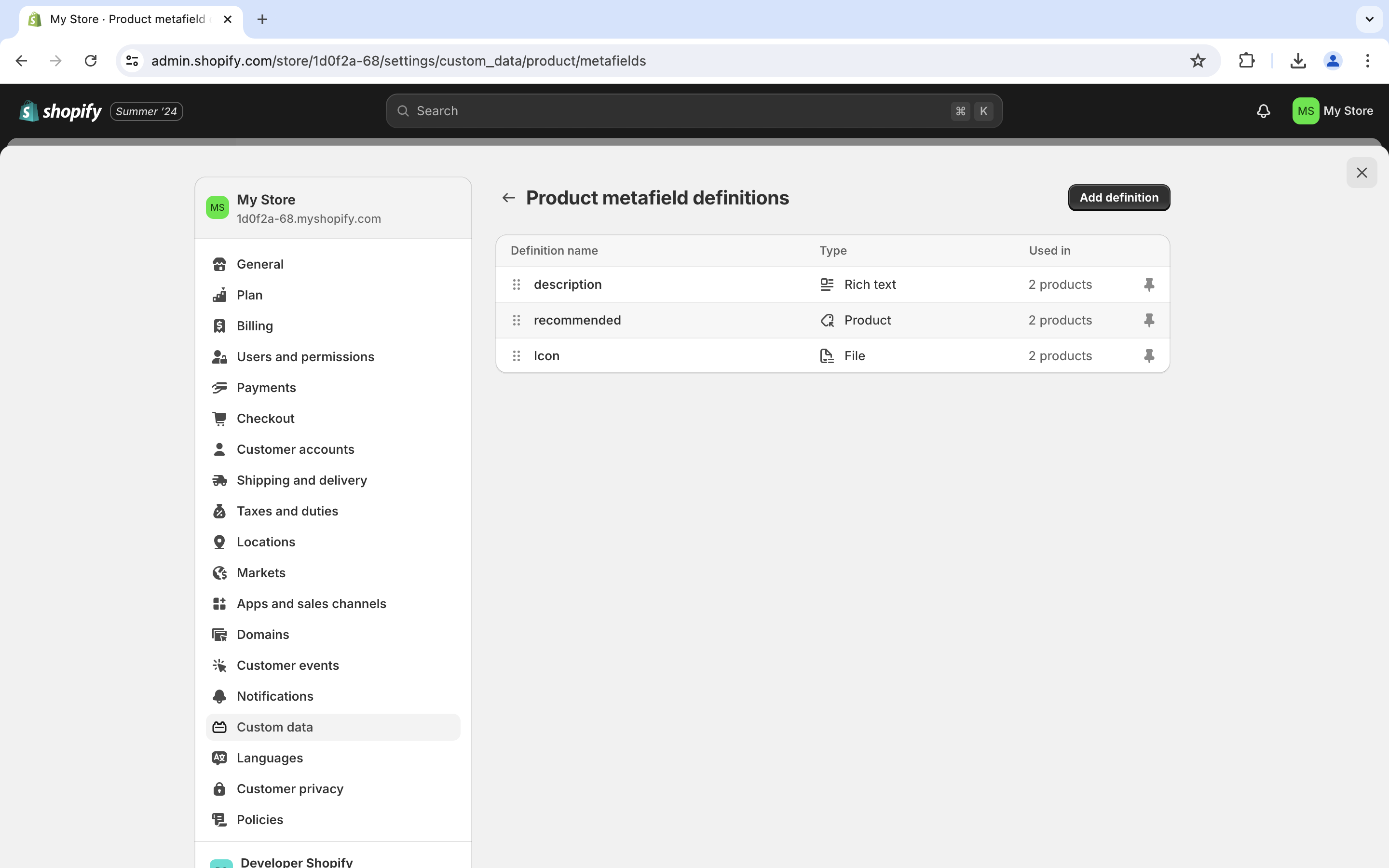1389x868 pixels.
Task: Bookmark this page with the star icon
Action: (x=1198, y=61)
